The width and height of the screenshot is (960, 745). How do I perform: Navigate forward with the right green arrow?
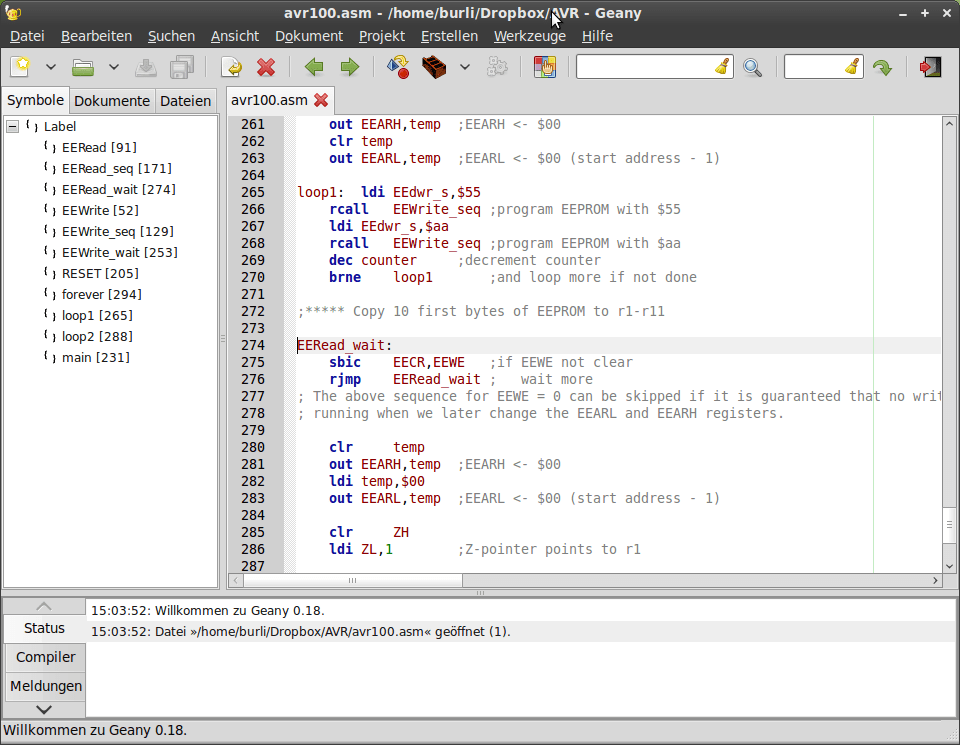coord(349,67)
